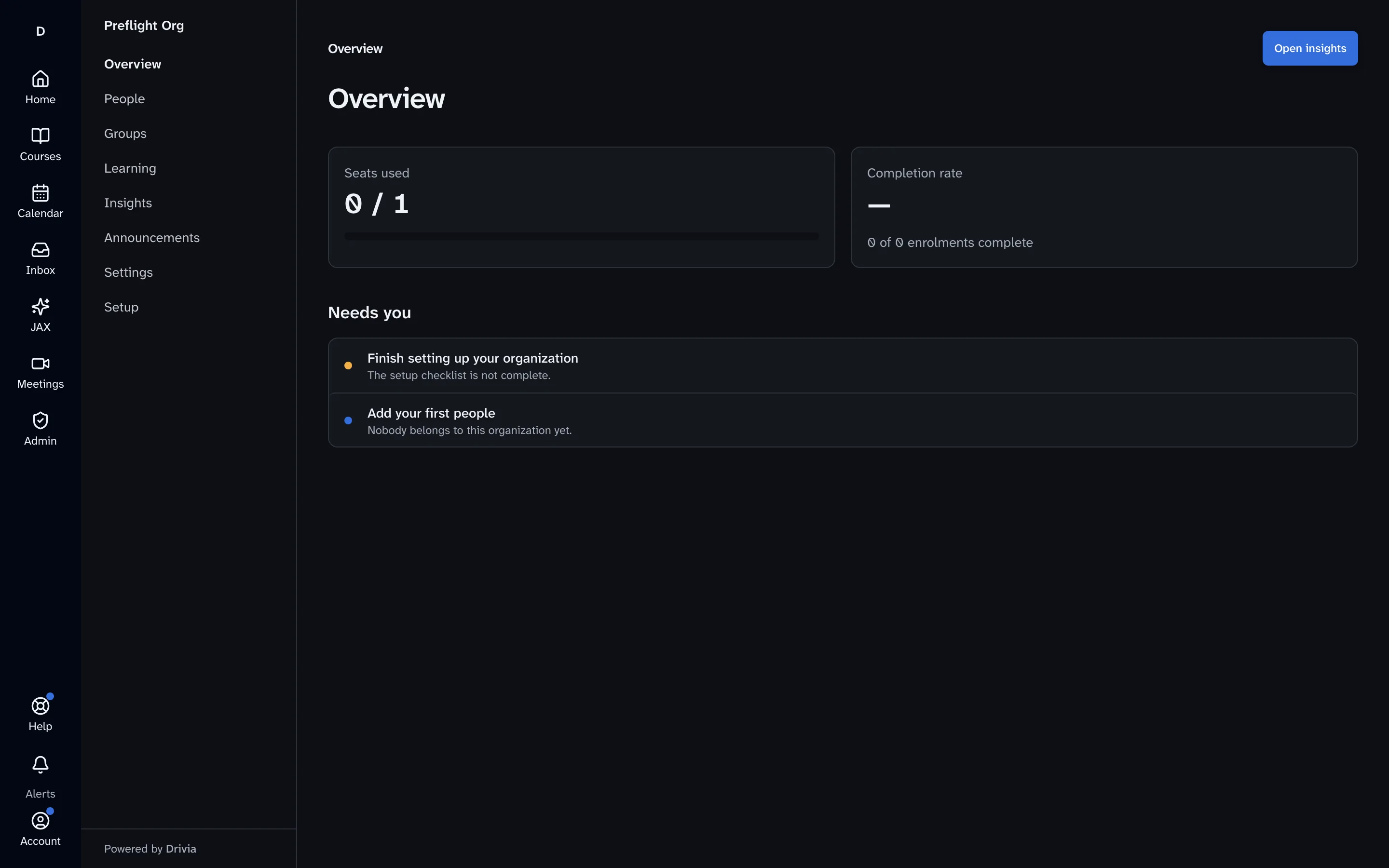1389x868 pixels.
Task: Click the Seats used progress bar
Action: pos(582,236)
